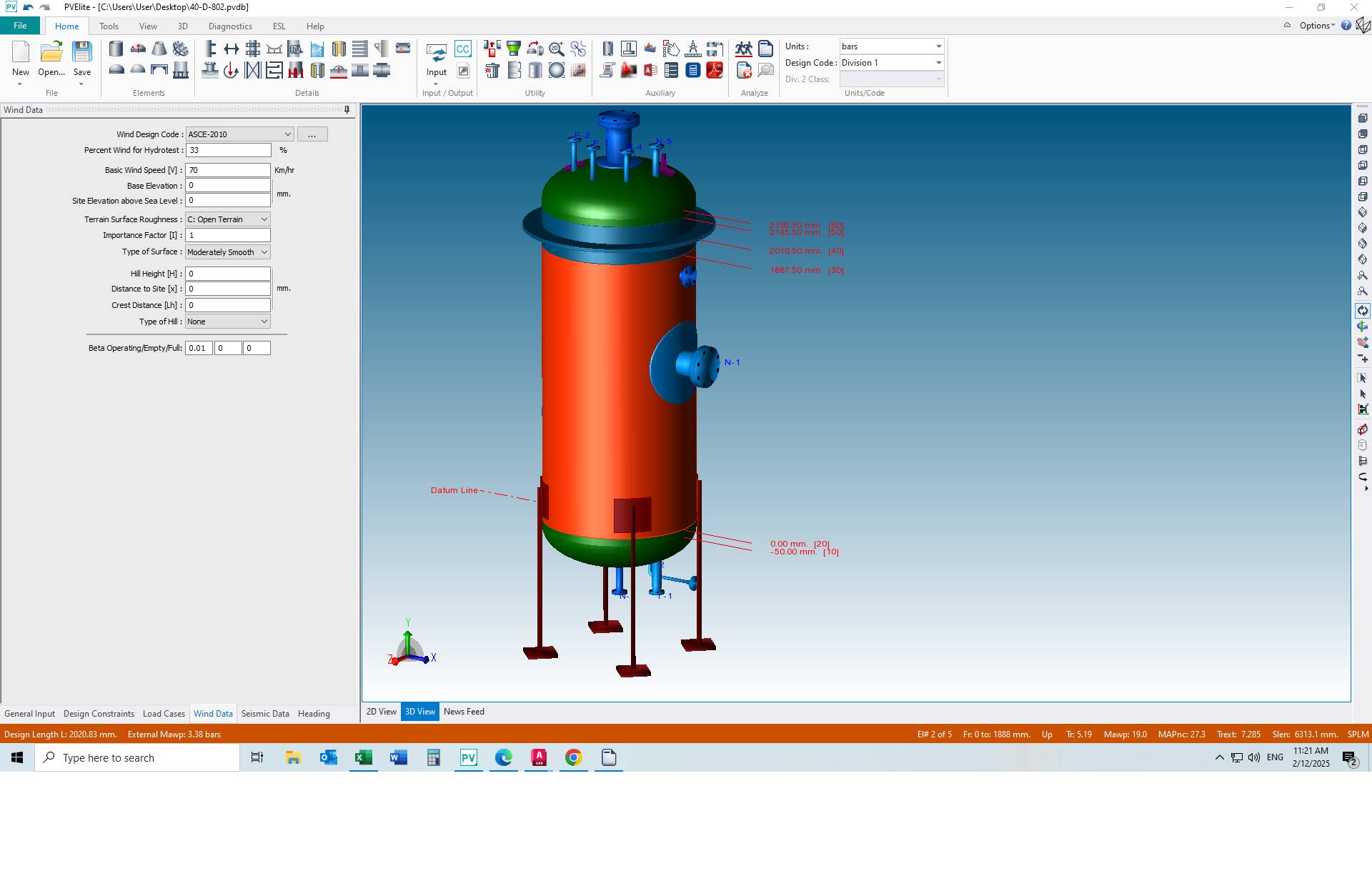Click the Open file button
The width and height of the screenshot is (1372, 896).
coord(51,59)
